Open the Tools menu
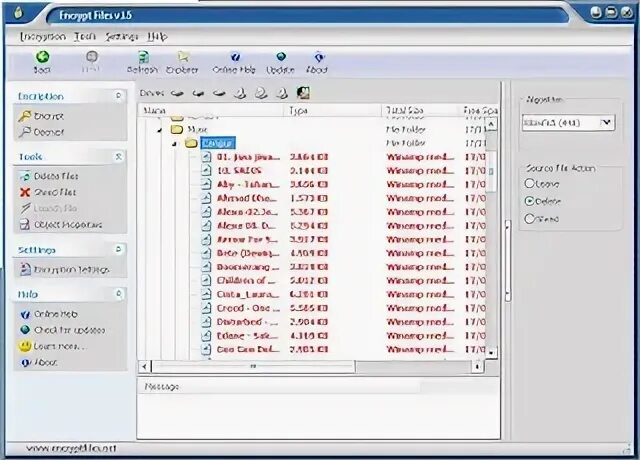 [85, 37]
